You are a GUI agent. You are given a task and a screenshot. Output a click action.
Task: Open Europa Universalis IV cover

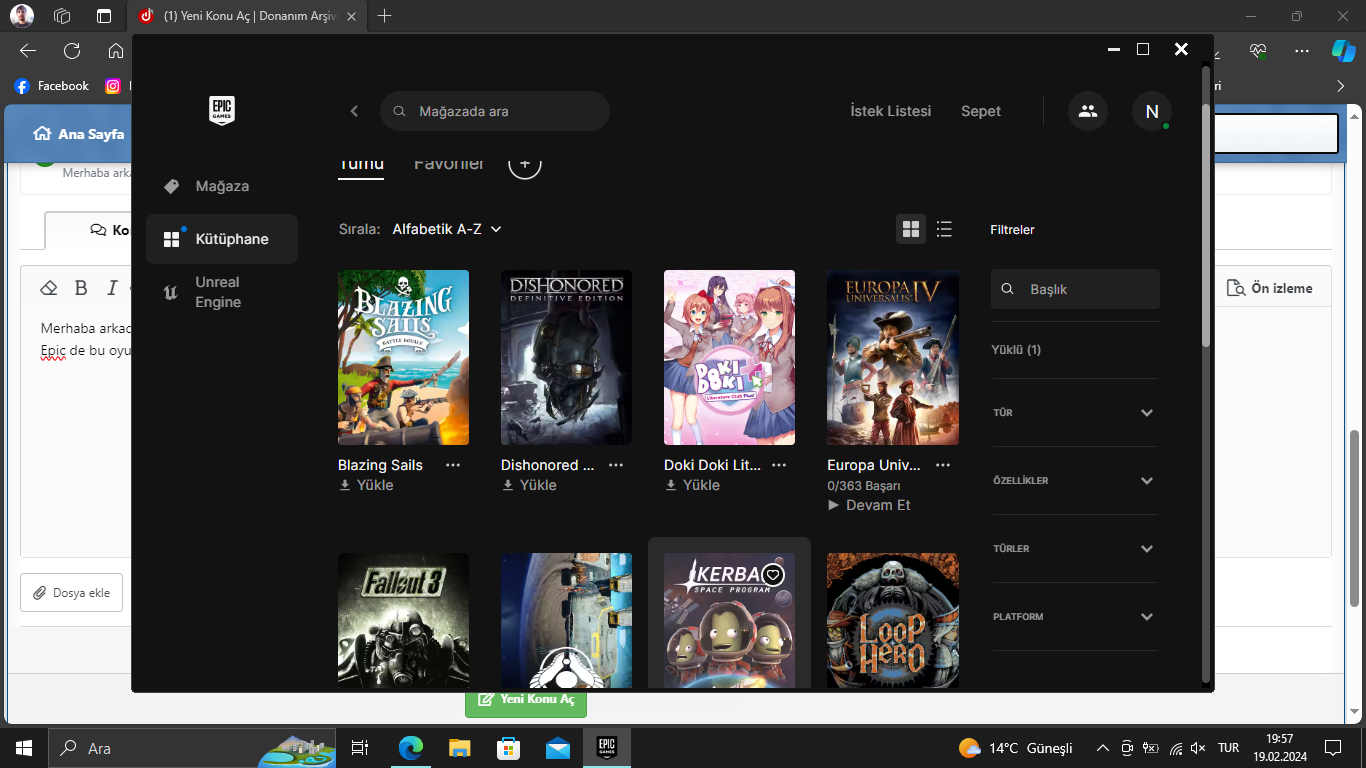coord(893,357)
